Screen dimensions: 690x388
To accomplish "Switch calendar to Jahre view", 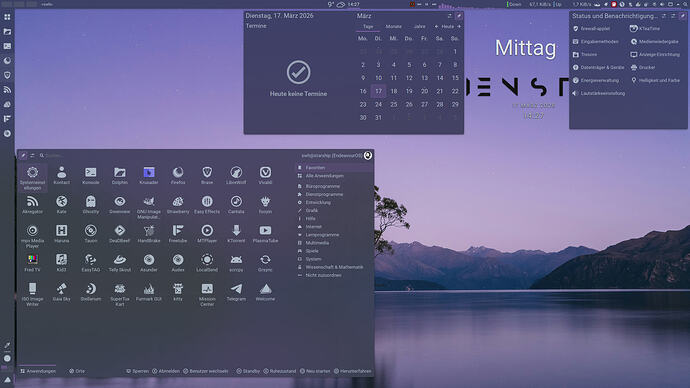I will click(x=419, y=27).
